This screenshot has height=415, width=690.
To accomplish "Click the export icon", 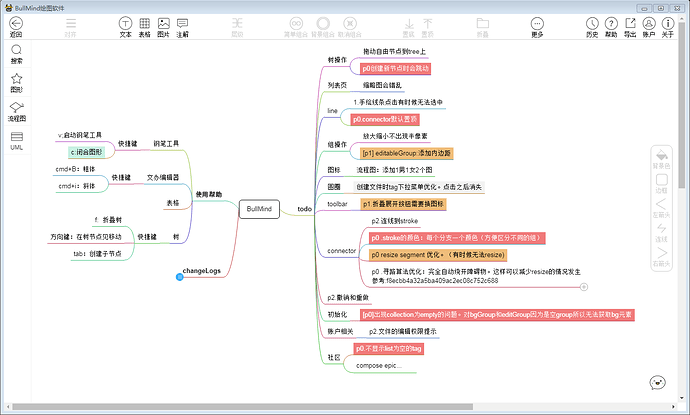I will 630,23.
